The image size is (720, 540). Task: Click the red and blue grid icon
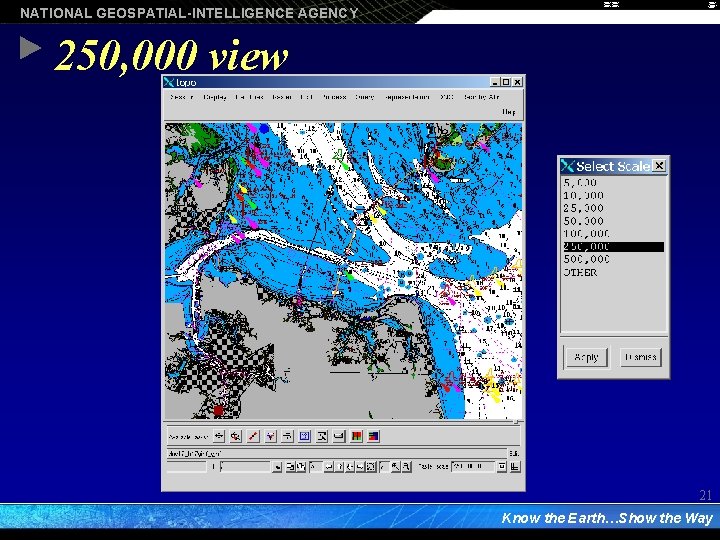pos(373,436)
